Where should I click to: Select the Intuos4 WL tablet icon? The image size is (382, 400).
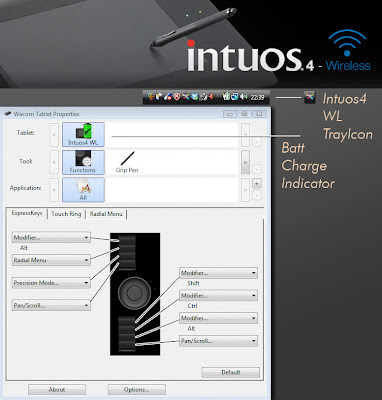(x=83, y=134)
